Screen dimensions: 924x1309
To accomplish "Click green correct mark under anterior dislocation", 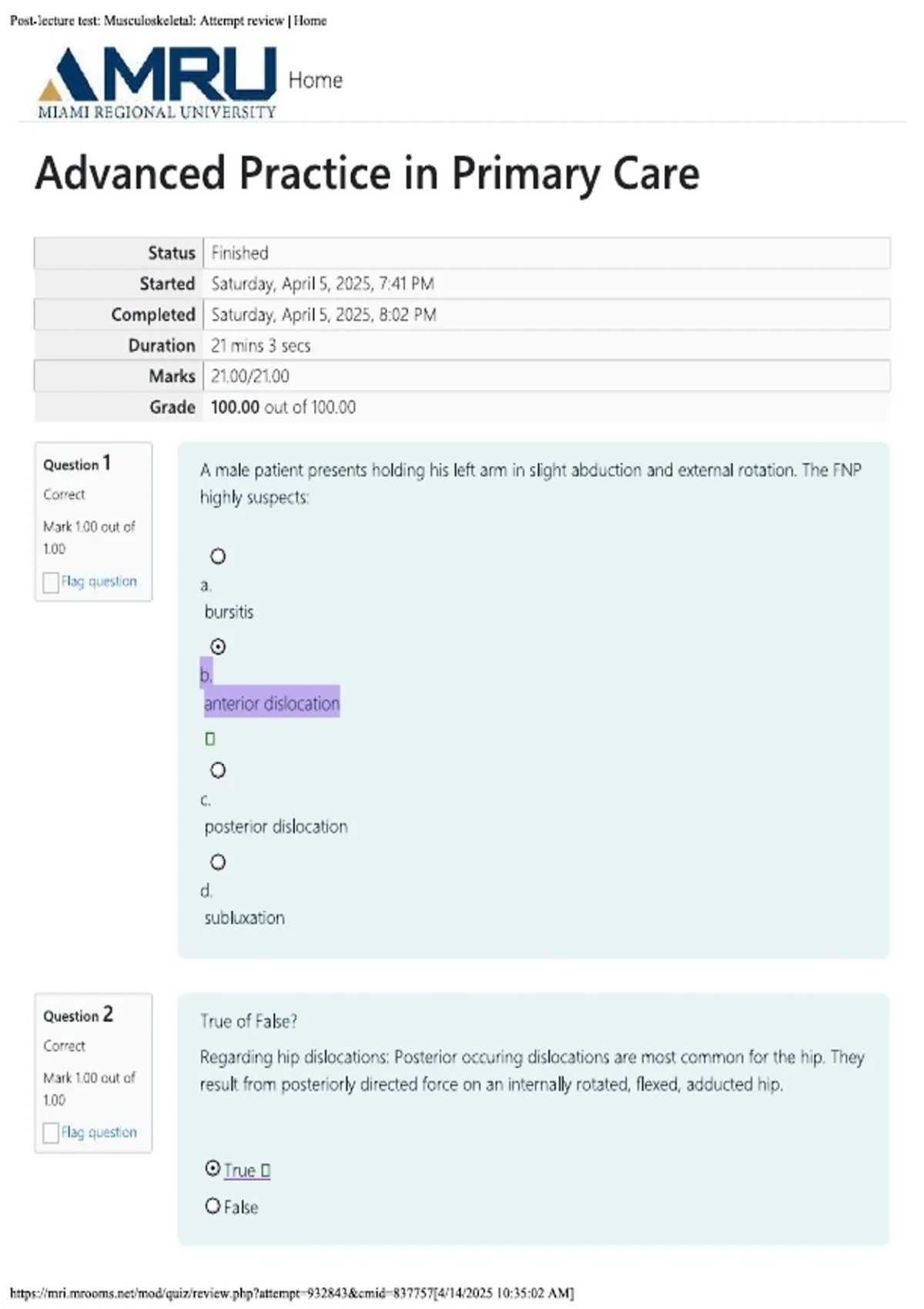I will 210,739.
